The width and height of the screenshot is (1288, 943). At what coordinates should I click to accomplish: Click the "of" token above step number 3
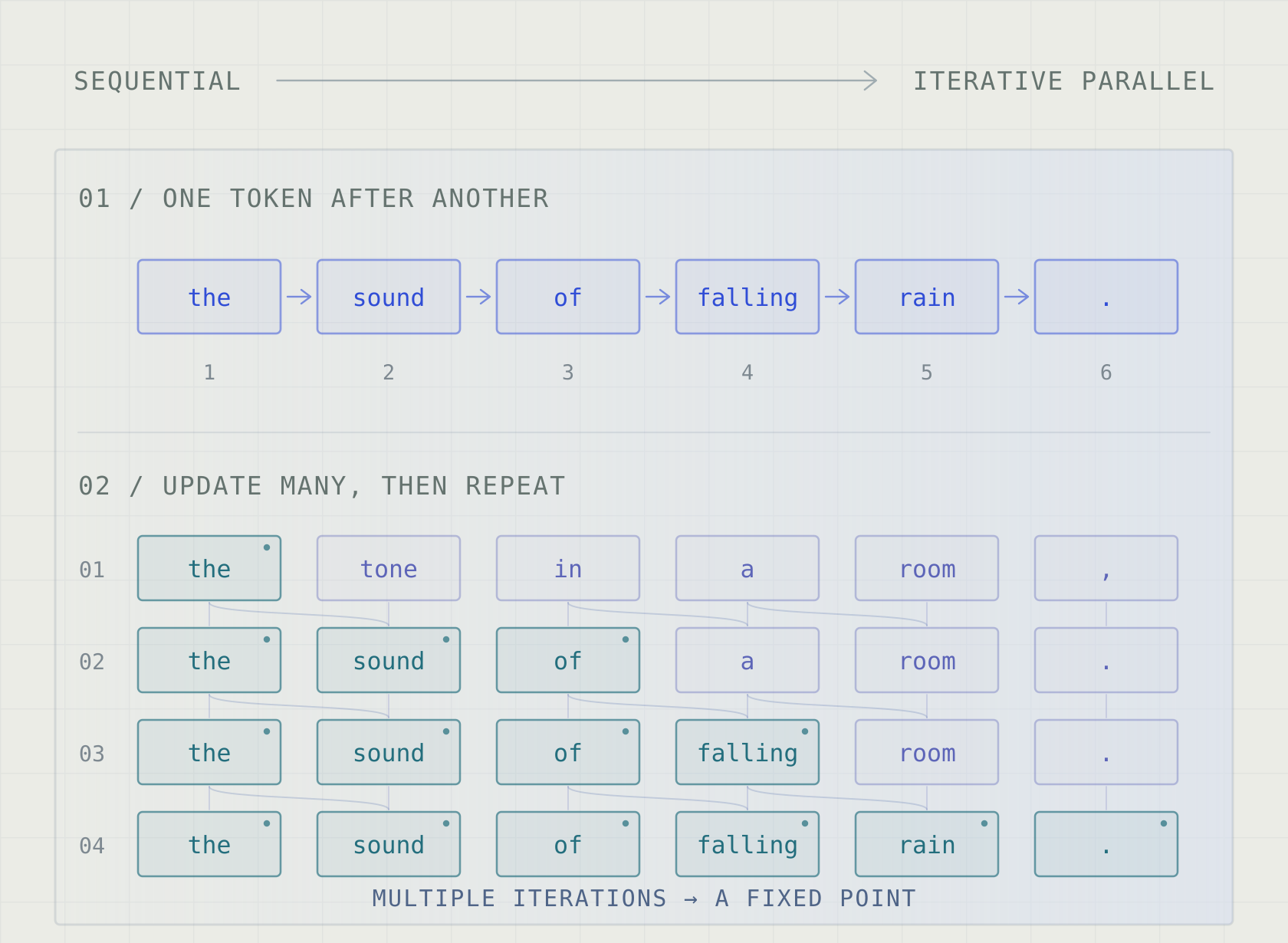[568, 297]
